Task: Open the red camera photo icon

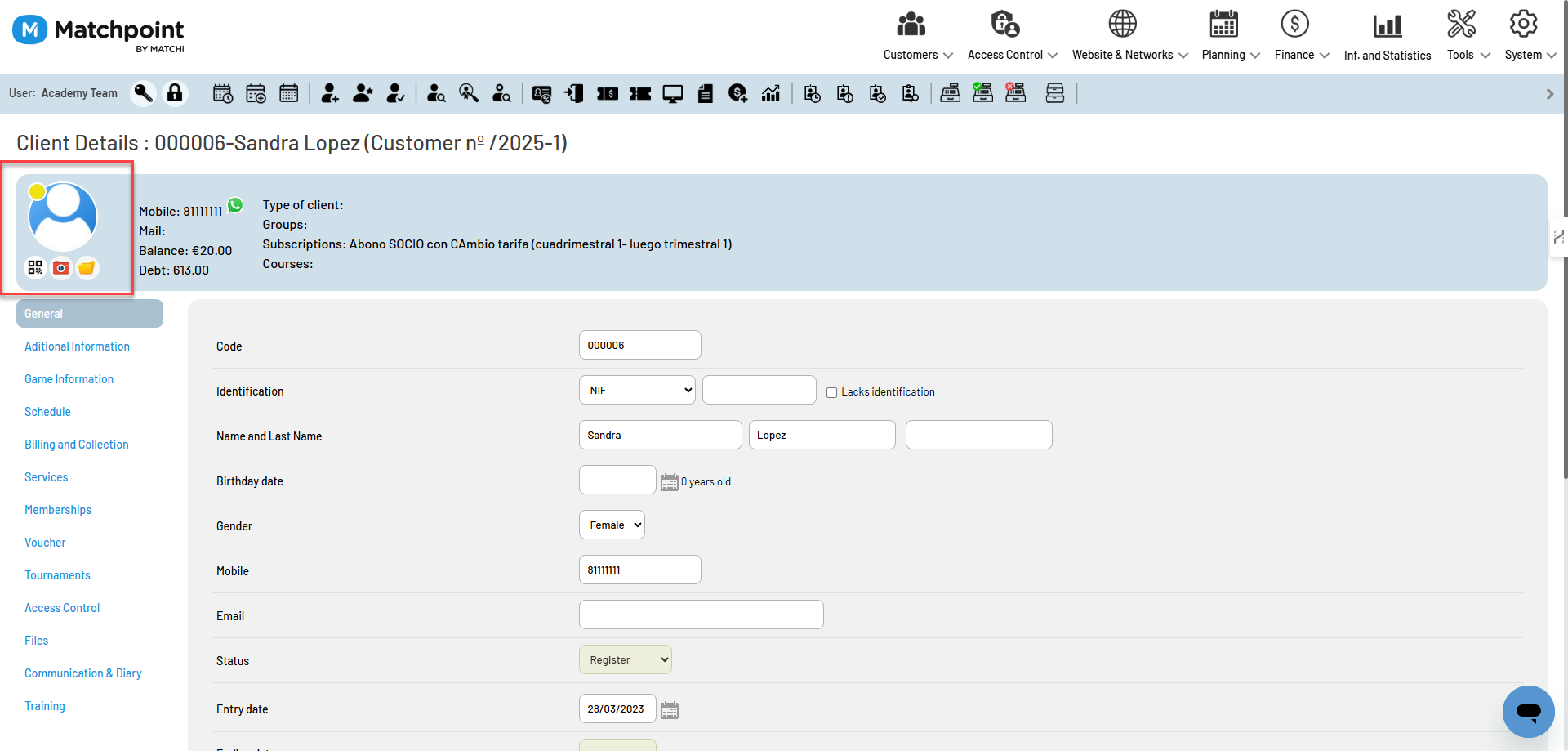Action: click(x=61, y=267)
